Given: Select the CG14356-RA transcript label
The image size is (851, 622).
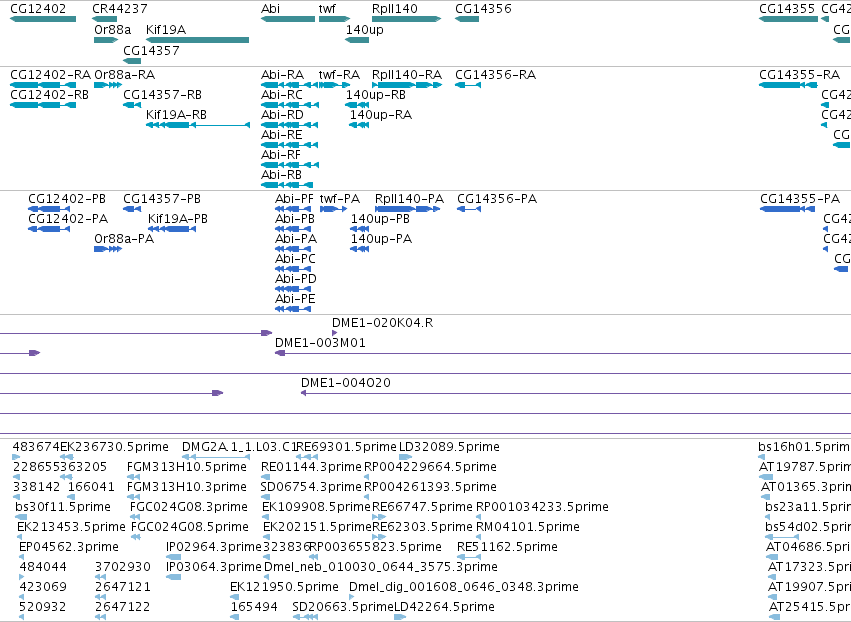Looking at the screenshot, I should point(496,75).
